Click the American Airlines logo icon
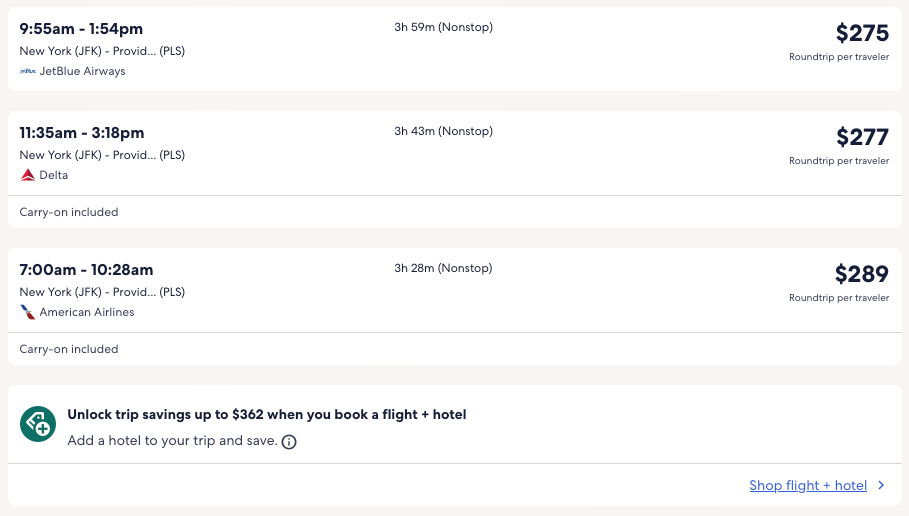The image size is (909, 516). (x=28, y=312)
